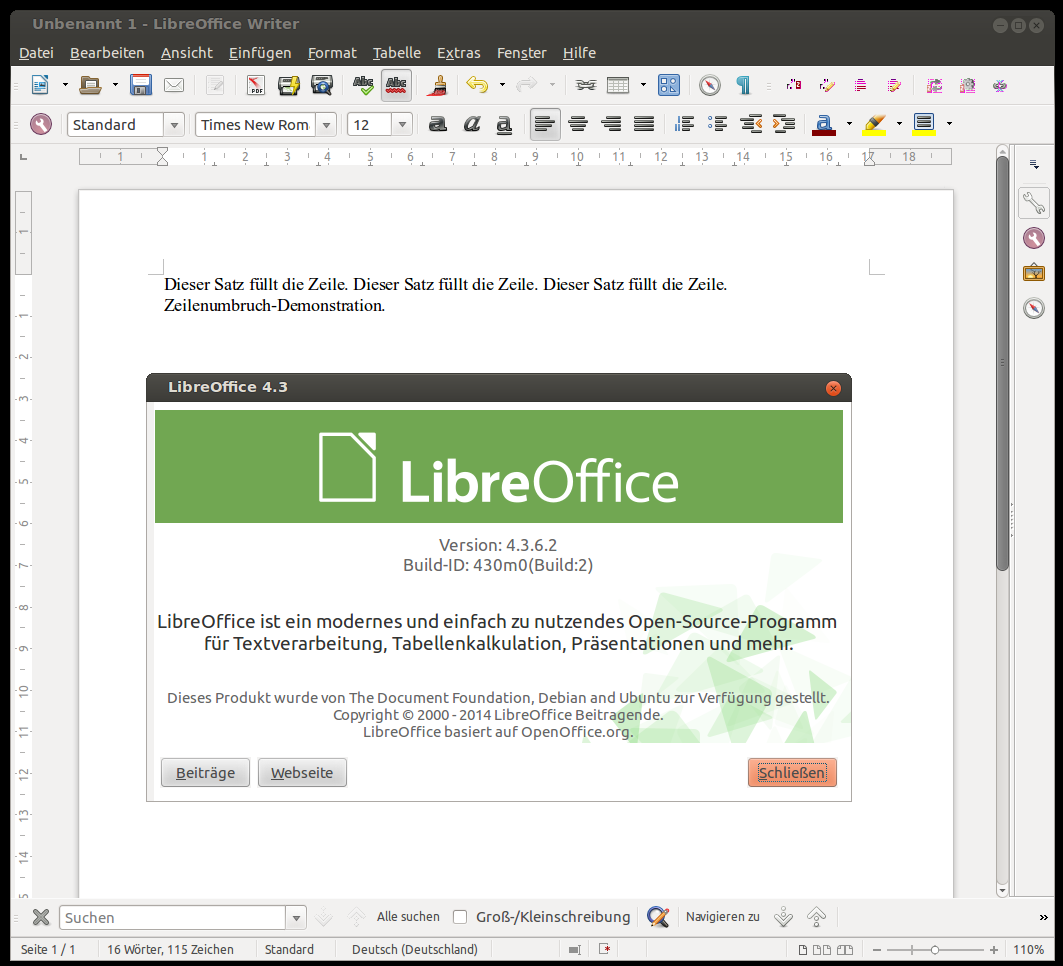Click Navigator compass icon in toolbar

click(710, 85)
